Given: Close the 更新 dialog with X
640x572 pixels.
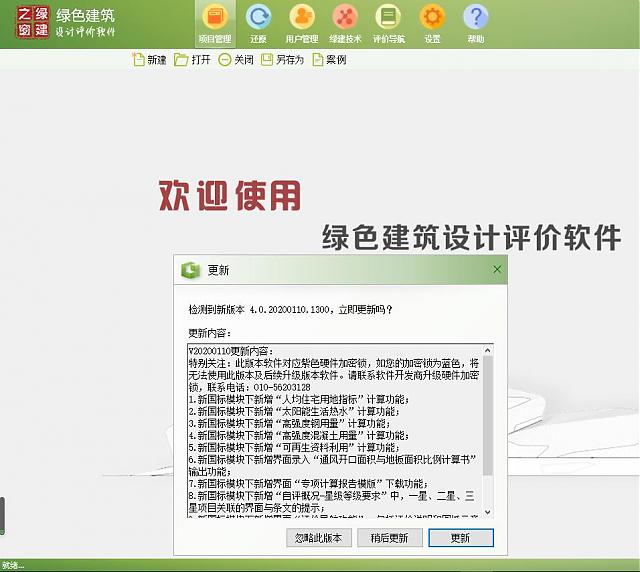Looking at the screenshot, I should (x=497, y=269).
